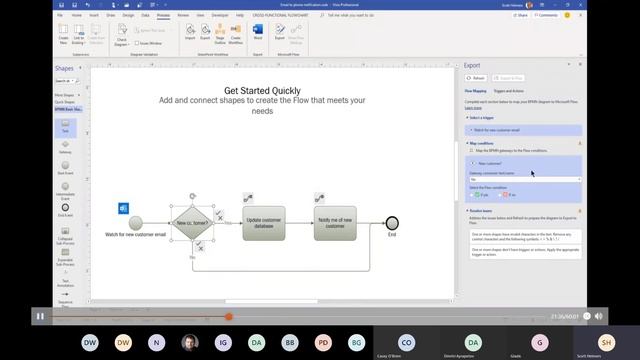Click the Comments button
This screenshot has height=360, width=640.
[x=546, y=15]
